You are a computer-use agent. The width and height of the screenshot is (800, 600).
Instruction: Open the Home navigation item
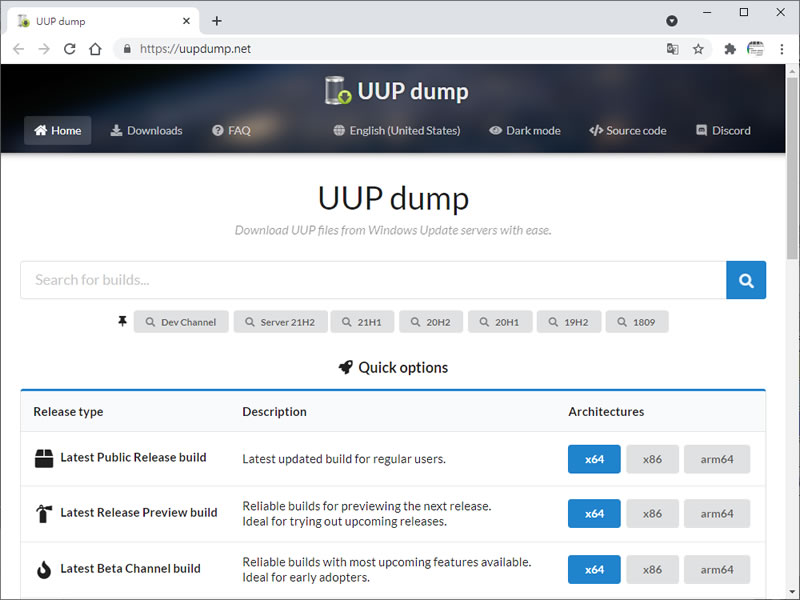tap(58, 131)
